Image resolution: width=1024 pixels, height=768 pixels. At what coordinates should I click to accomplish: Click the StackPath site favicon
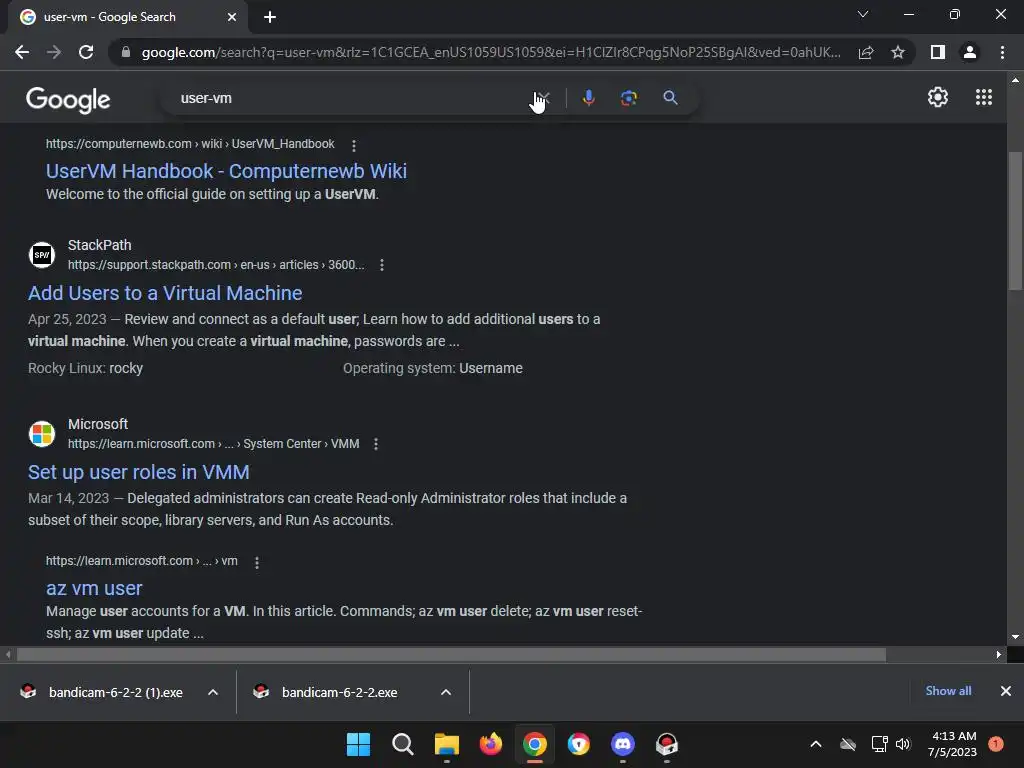click(42, 255)
